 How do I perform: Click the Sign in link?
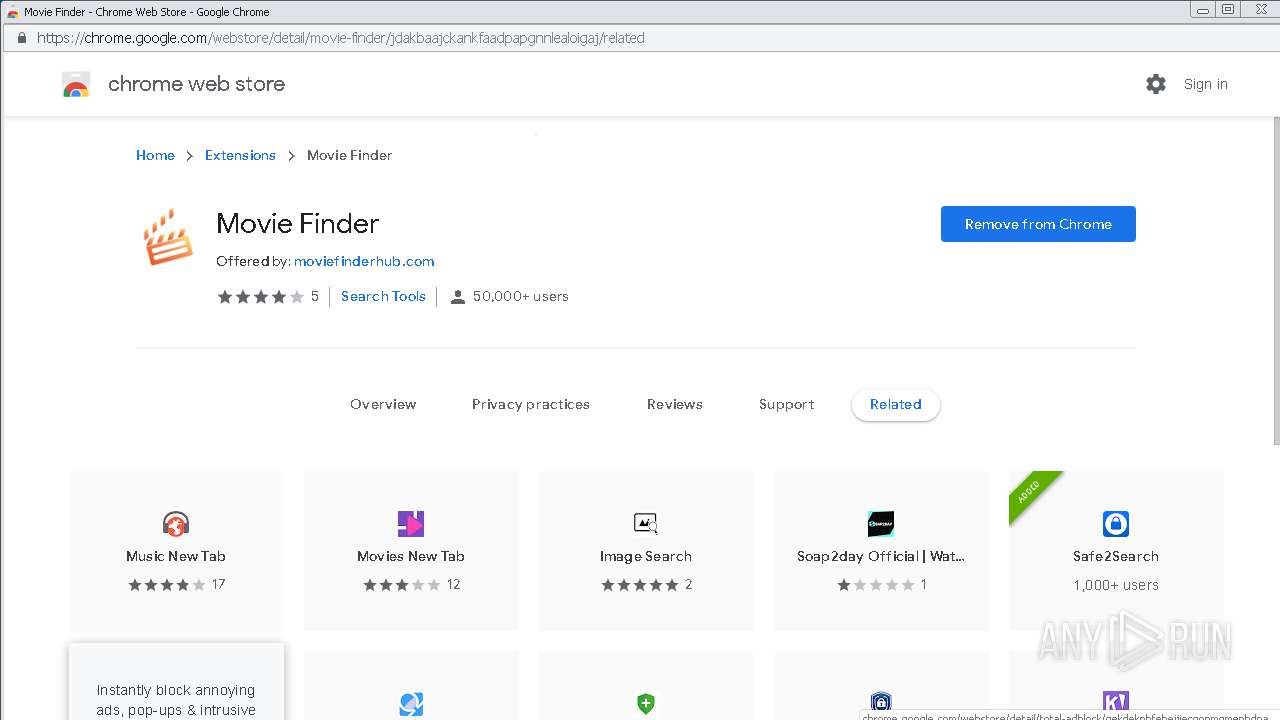1206,84
